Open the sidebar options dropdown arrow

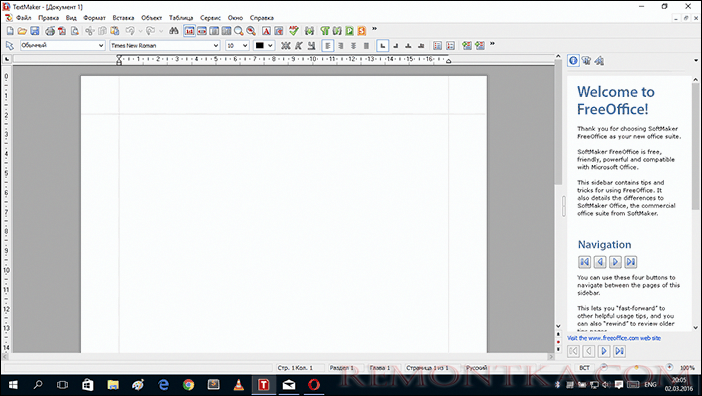pyautogui.click(x=696, y=60)
